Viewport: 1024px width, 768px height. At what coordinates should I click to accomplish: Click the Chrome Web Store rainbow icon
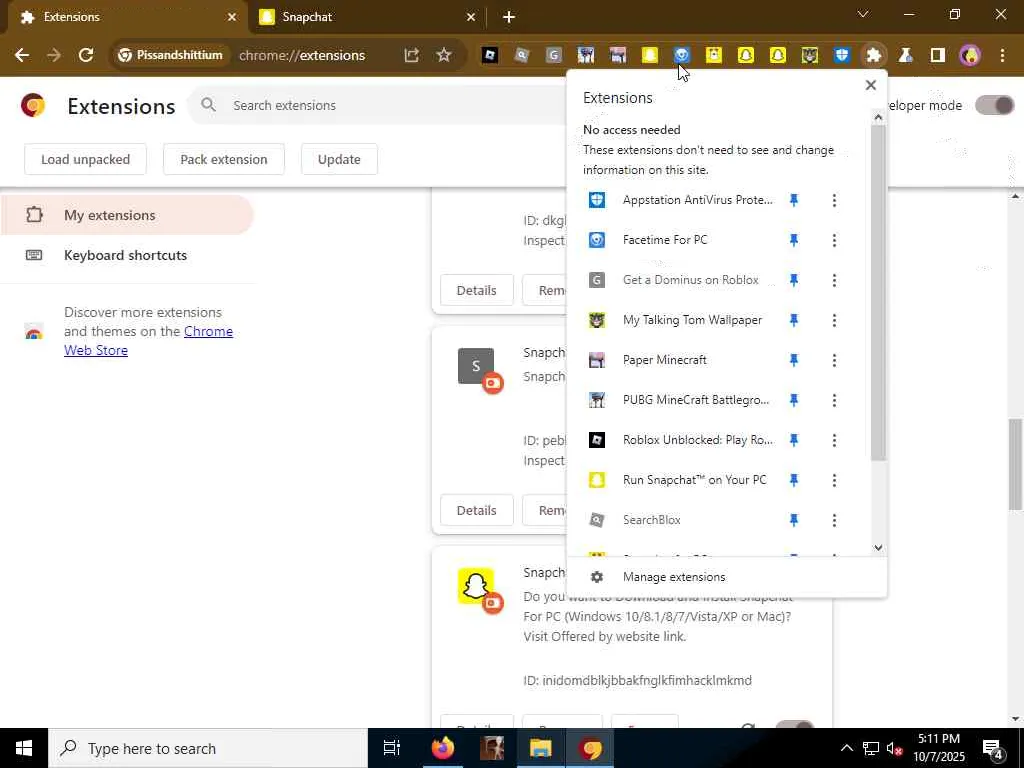pyautogui.click(x=34, y=331)
